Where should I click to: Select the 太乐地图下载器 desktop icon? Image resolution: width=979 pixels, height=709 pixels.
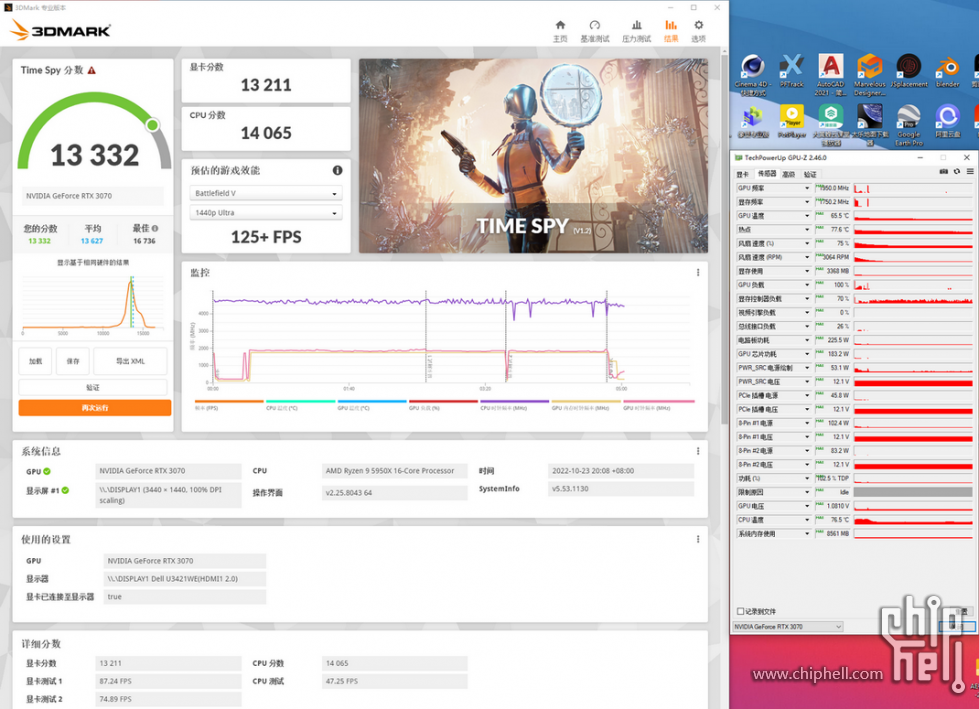tap(870, 125)
